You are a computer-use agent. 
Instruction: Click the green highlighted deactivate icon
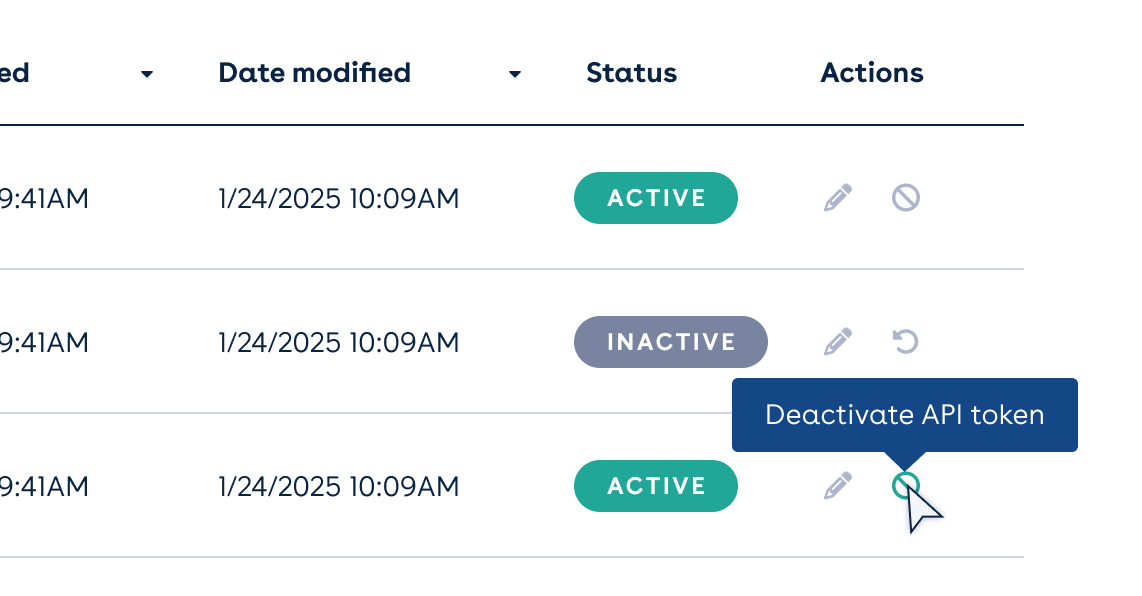[905, 485]
